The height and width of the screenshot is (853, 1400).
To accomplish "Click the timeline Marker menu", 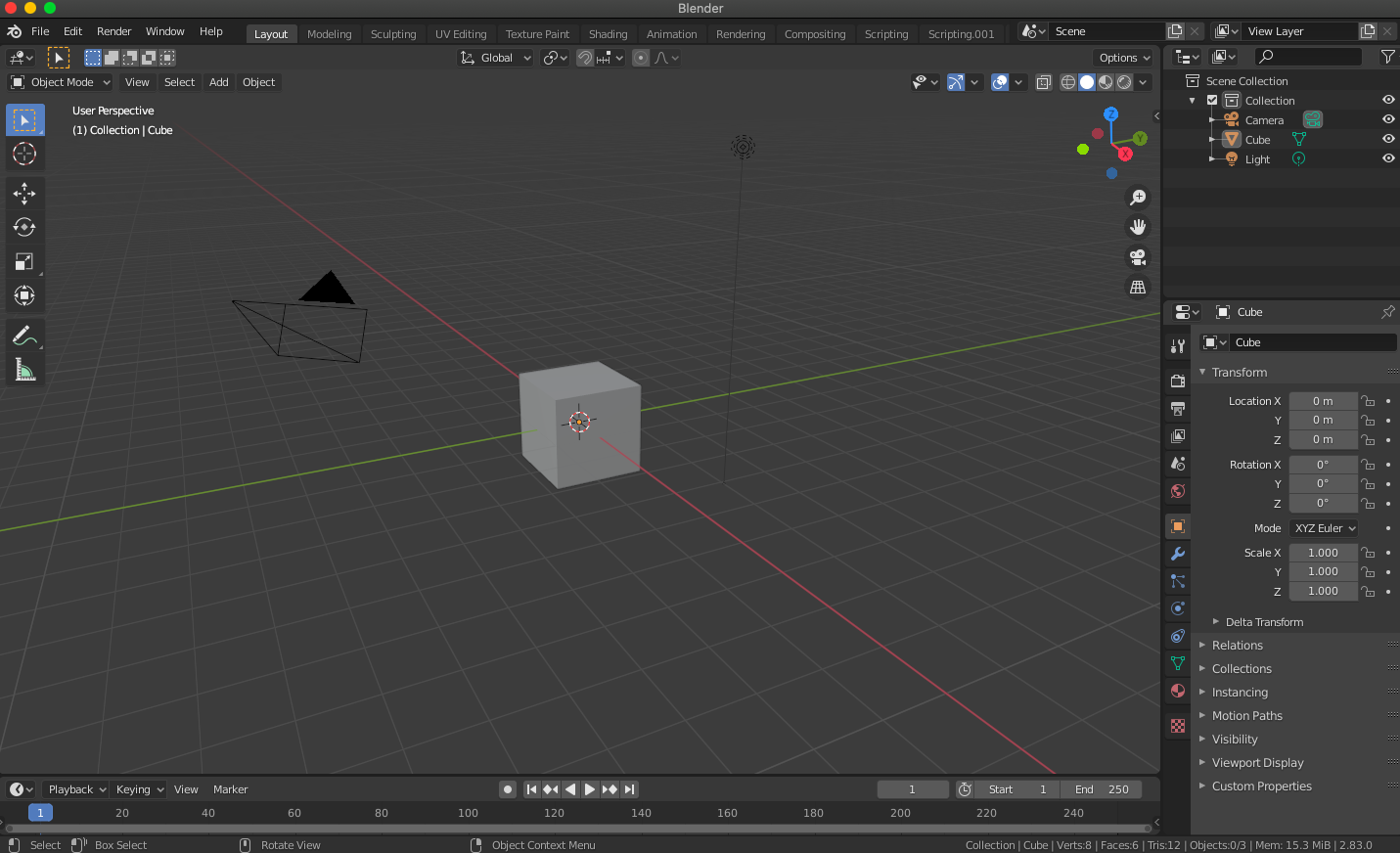I will pos(230,789).
